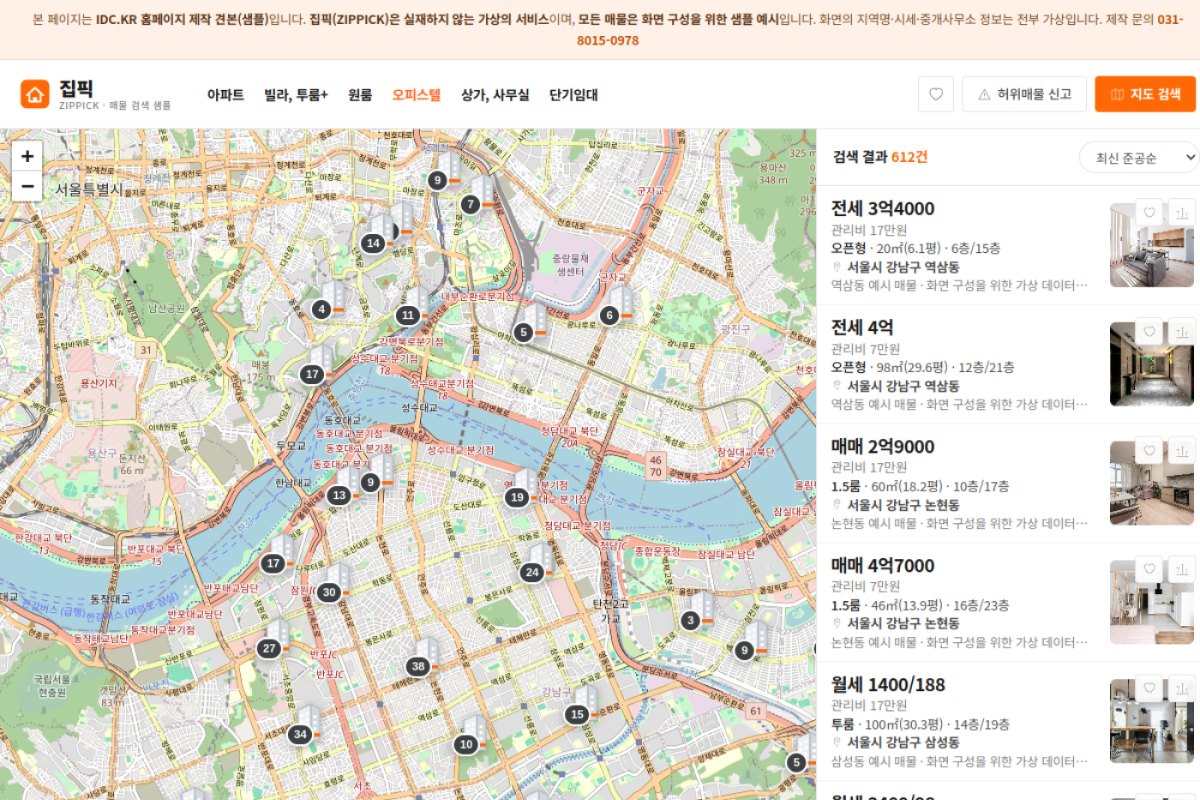View the 매매 2억9000 listing photo

(1152, 483)
